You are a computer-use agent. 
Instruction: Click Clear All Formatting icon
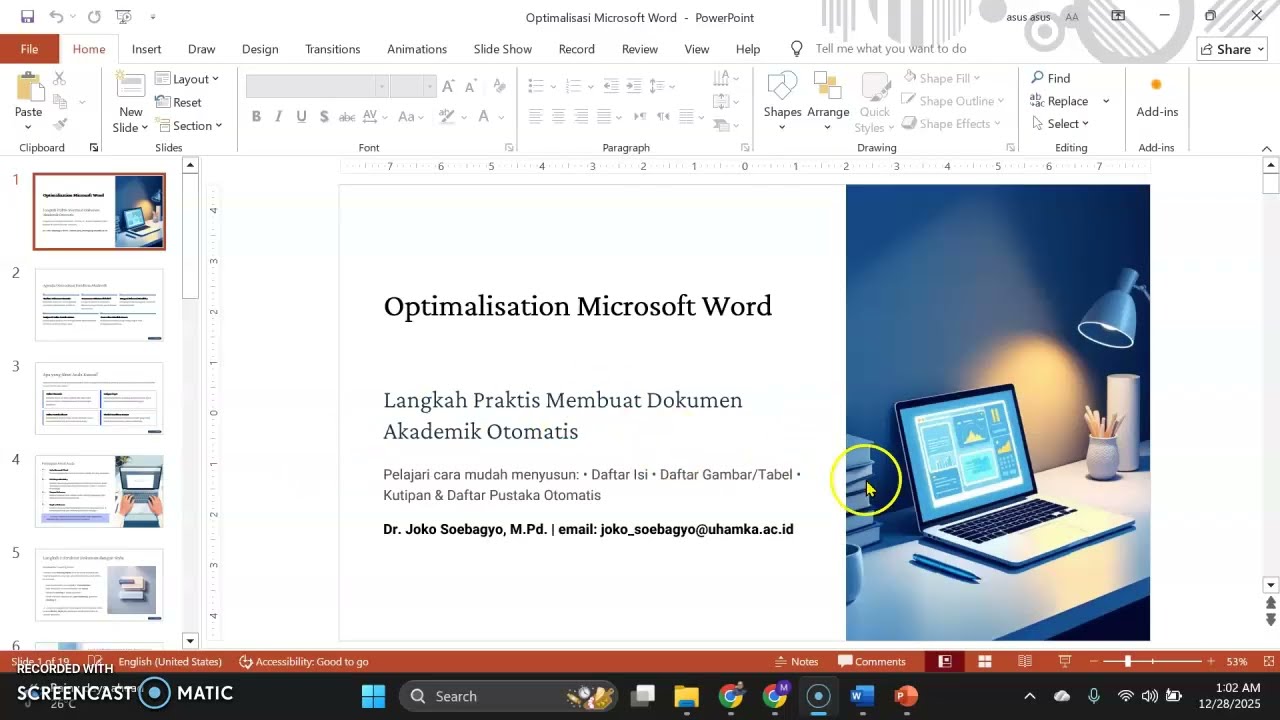(498, 87)
